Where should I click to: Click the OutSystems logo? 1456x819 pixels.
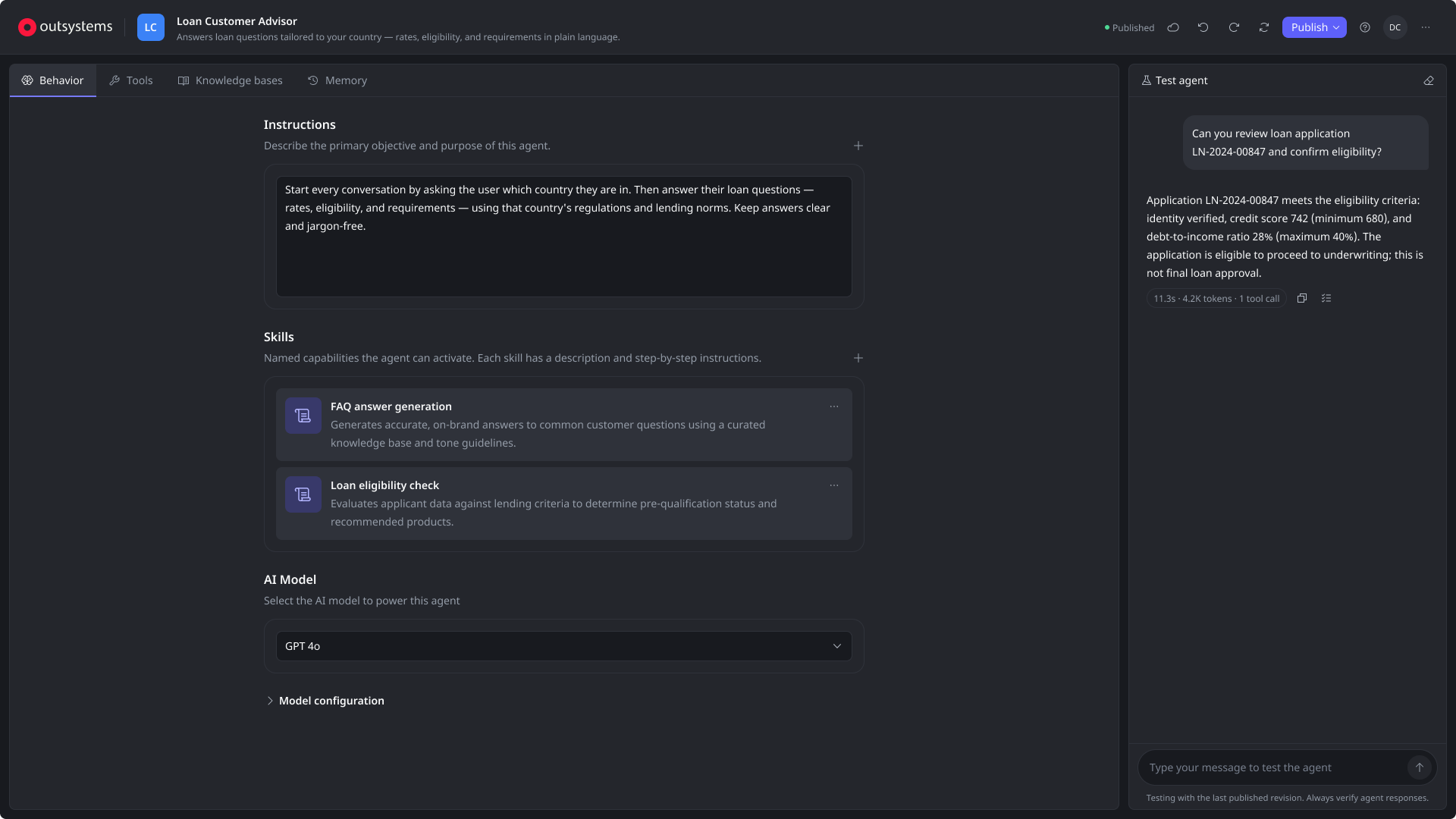click(x=65, y=27)
